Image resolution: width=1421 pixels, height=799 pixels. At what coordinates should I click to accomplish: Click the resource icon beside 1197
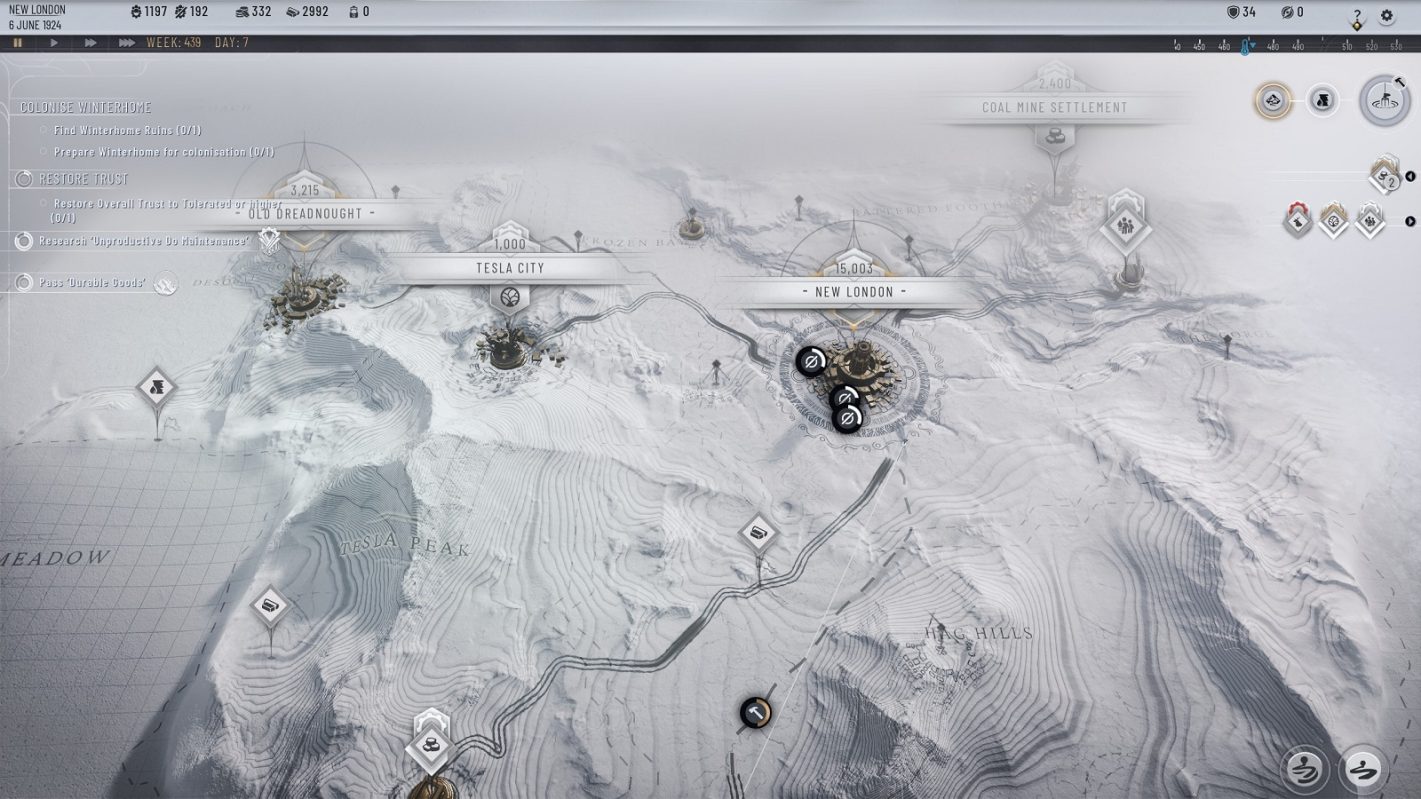136,12
